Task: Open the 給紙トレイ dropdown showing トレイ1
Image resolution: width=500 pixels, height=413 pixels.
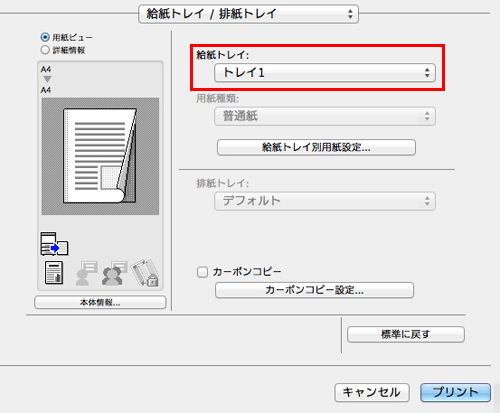Action: 325,73
